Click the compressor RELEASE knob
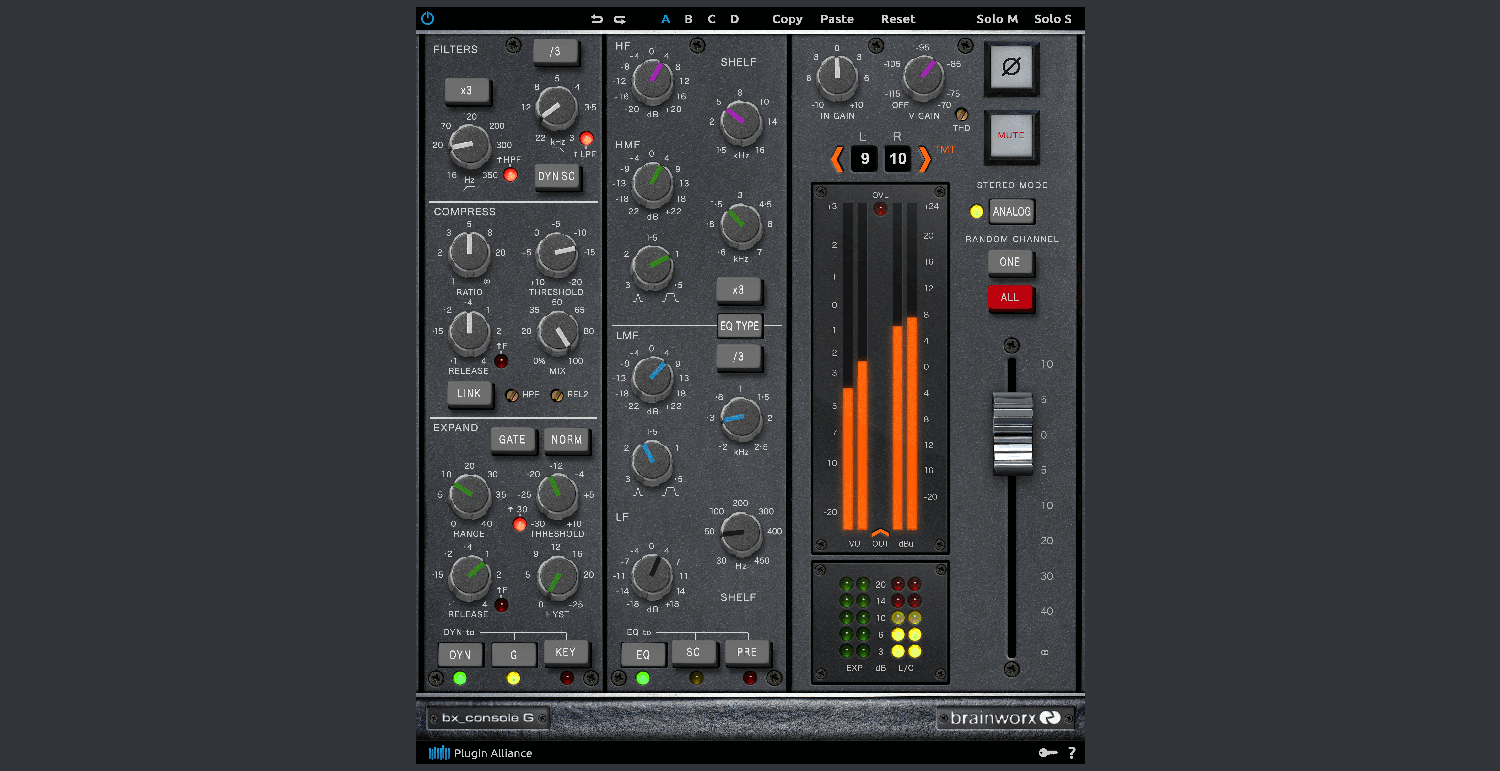This screenshot has width=1500, height=771. coord(469,332)
